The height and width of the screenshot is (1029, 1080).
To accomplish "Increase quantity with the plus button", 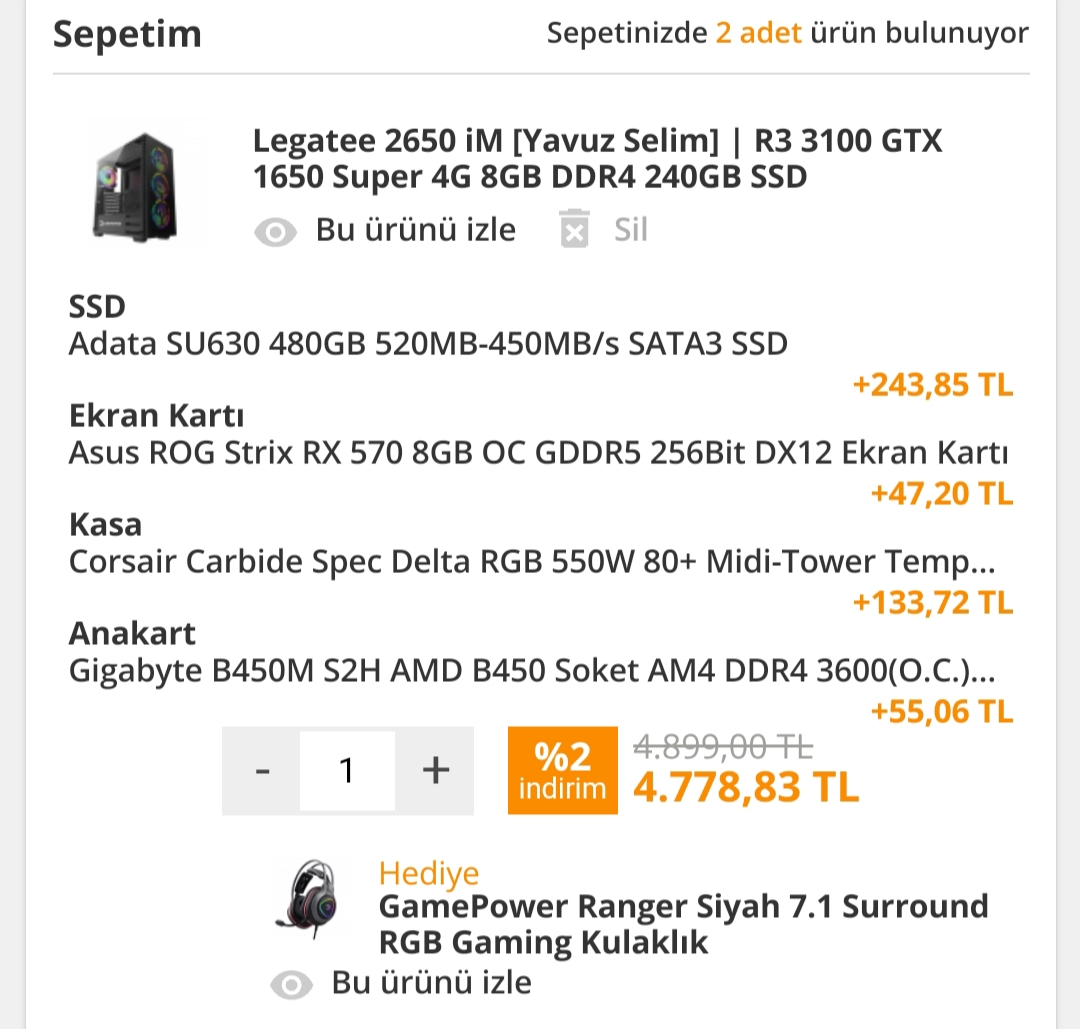I will [x=434, y=770].
